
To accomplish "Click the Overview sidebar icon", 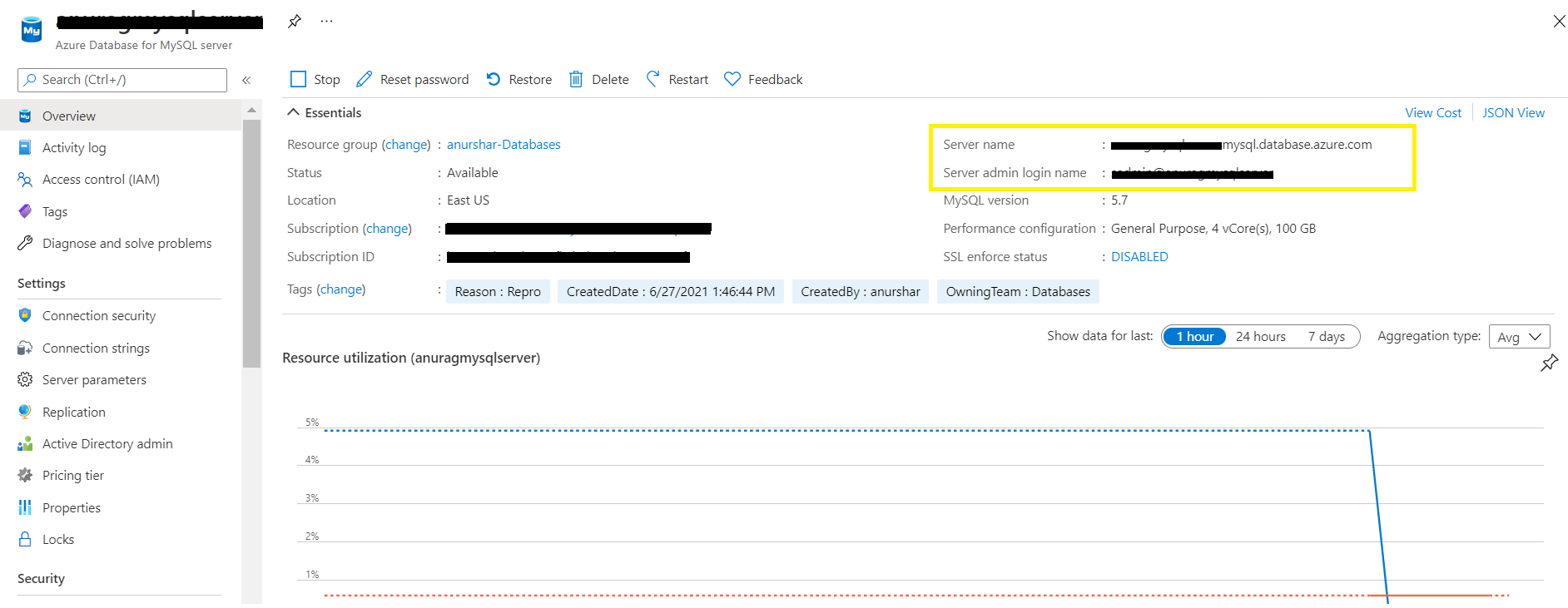I will click(x=25, y=116).
